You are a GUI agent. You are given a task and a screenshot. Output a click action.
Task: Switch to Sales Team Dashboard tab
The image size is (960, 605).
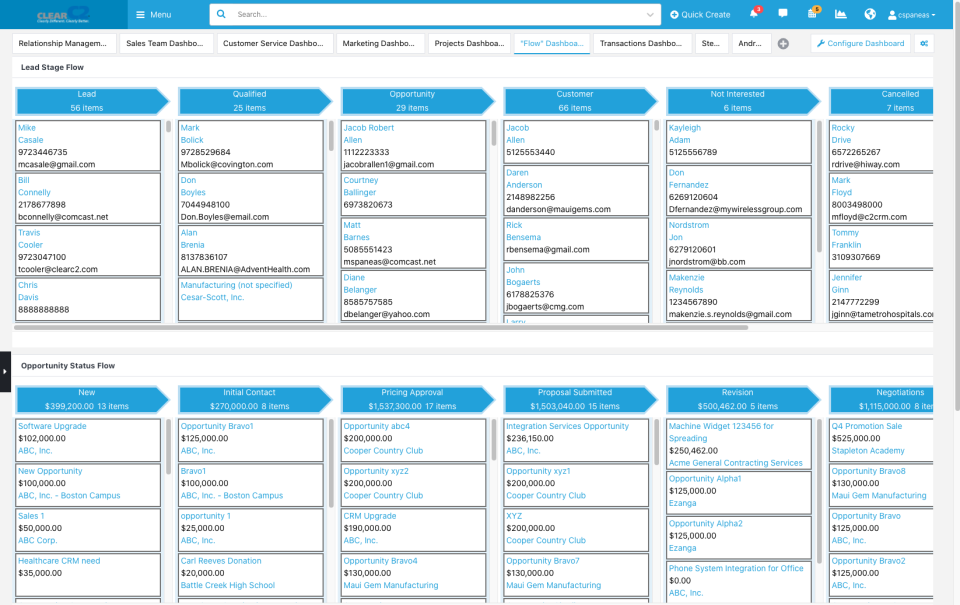(x=165, y=43)
